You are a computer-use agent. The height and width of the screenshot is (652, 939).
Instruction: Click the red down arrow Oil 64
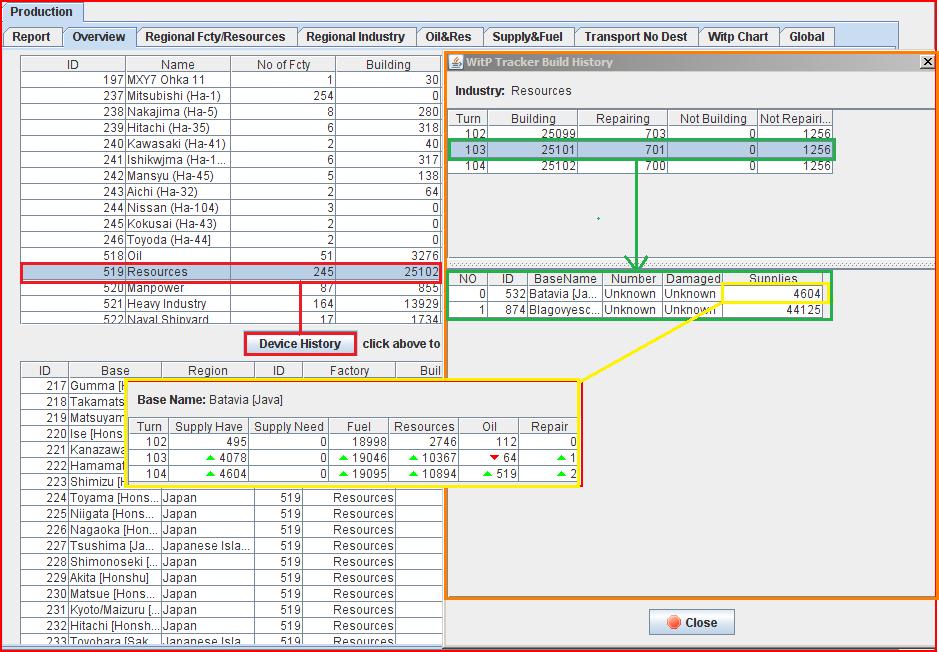pos(494,457)
